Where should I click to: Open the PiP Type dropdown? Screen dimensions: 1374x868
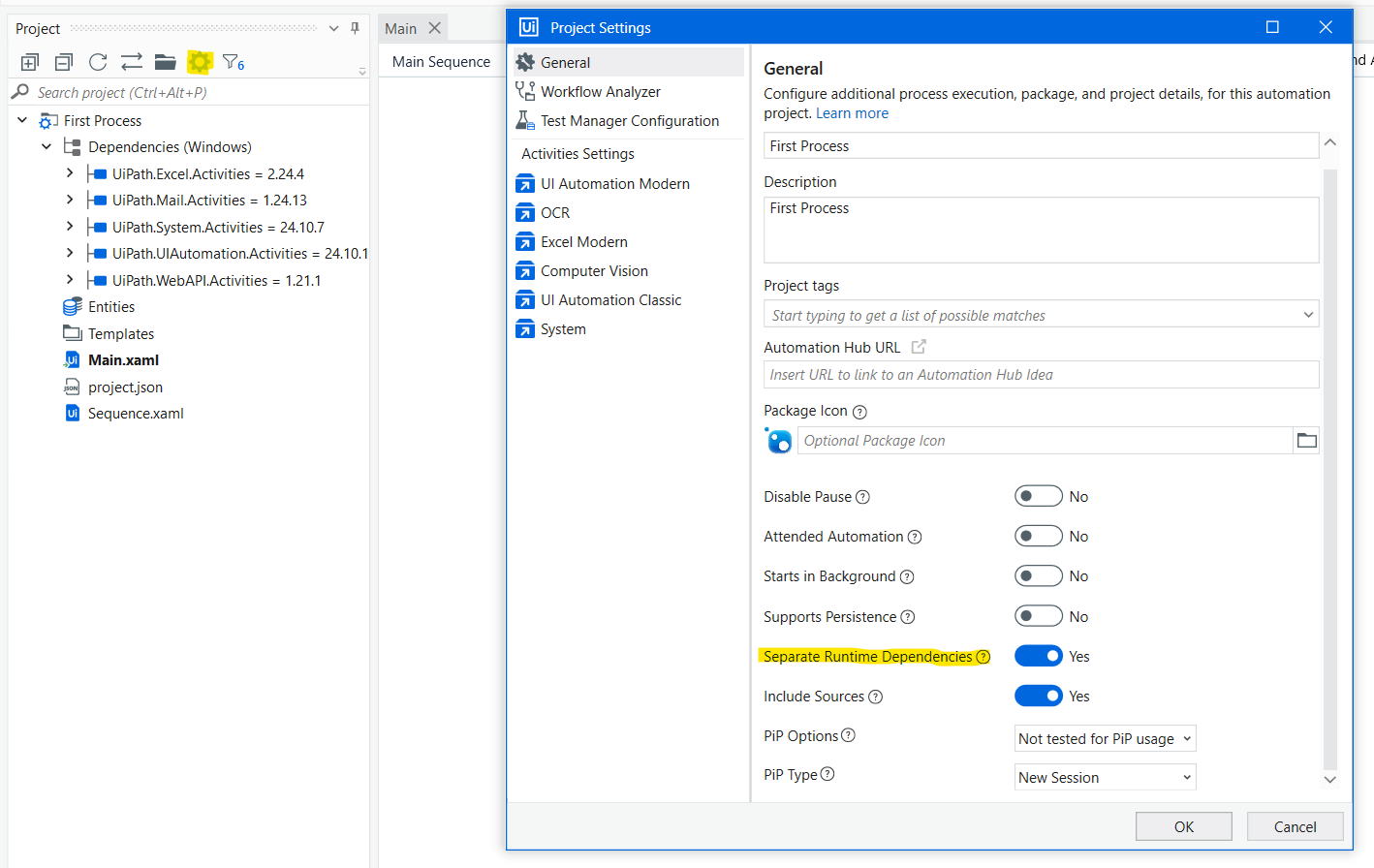[1105, 777]
